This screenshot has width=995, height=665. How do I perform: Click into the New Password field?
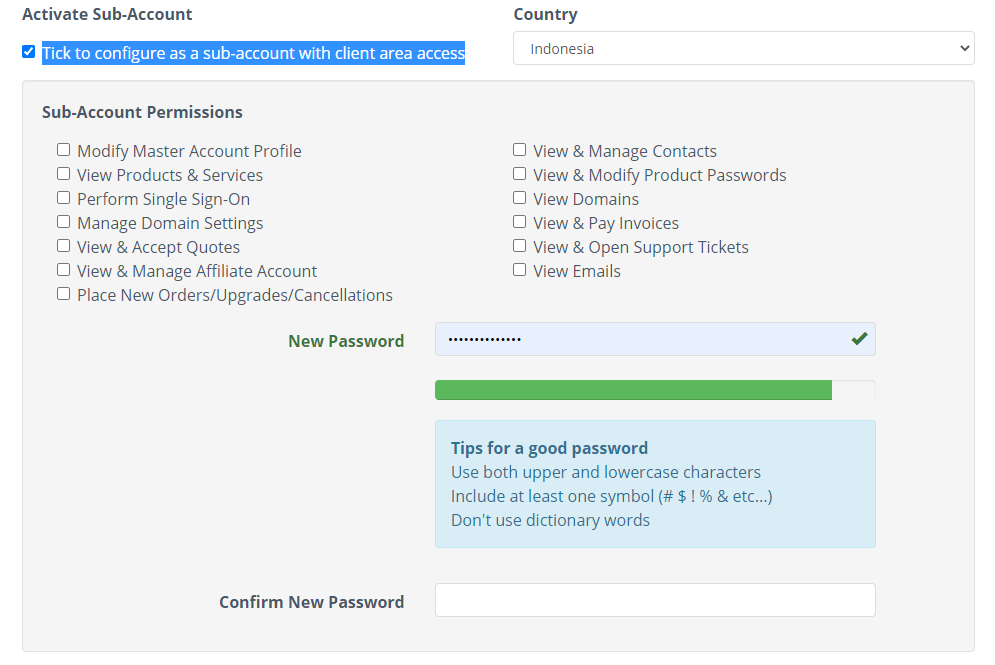click(x=640, y=339)
